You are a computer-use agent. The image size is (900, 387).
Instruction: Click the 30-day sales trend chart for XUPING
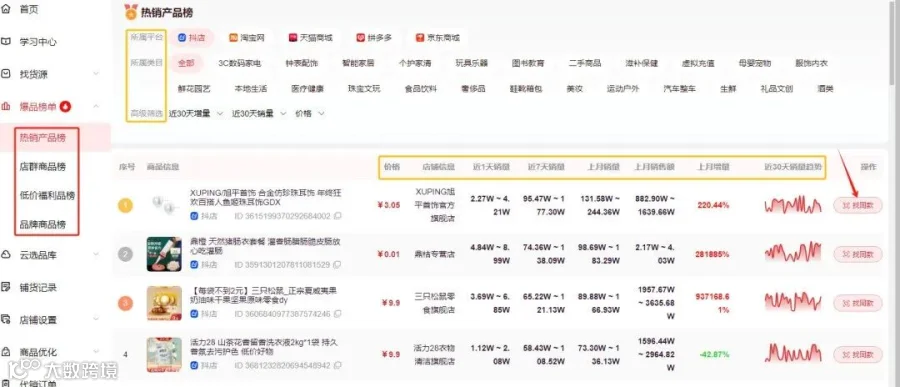click(x=793, y=205)
